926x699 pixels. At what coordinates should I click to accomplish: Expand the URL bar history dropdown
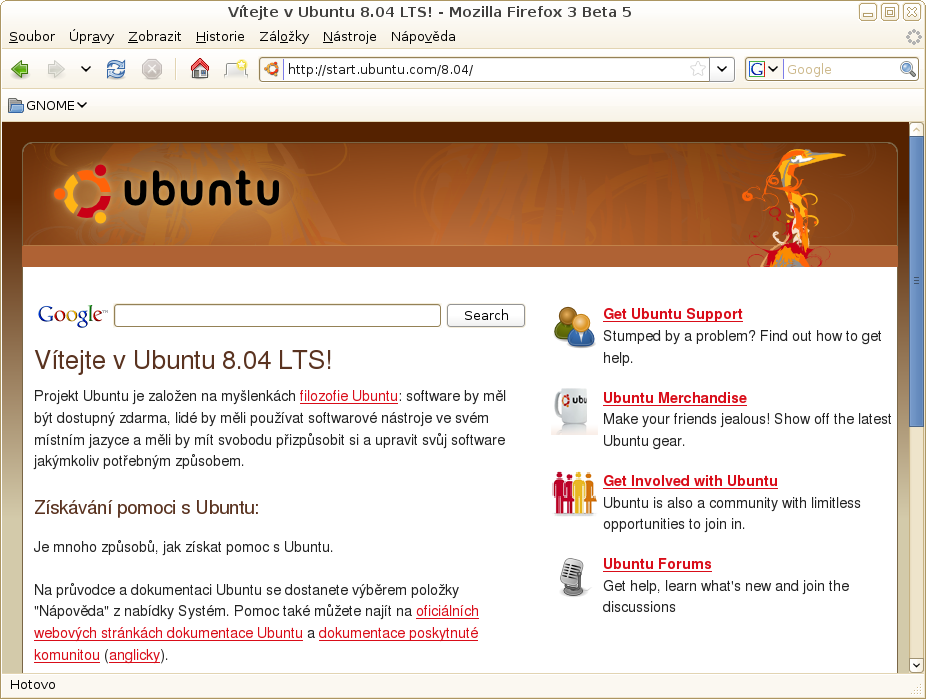722,69
